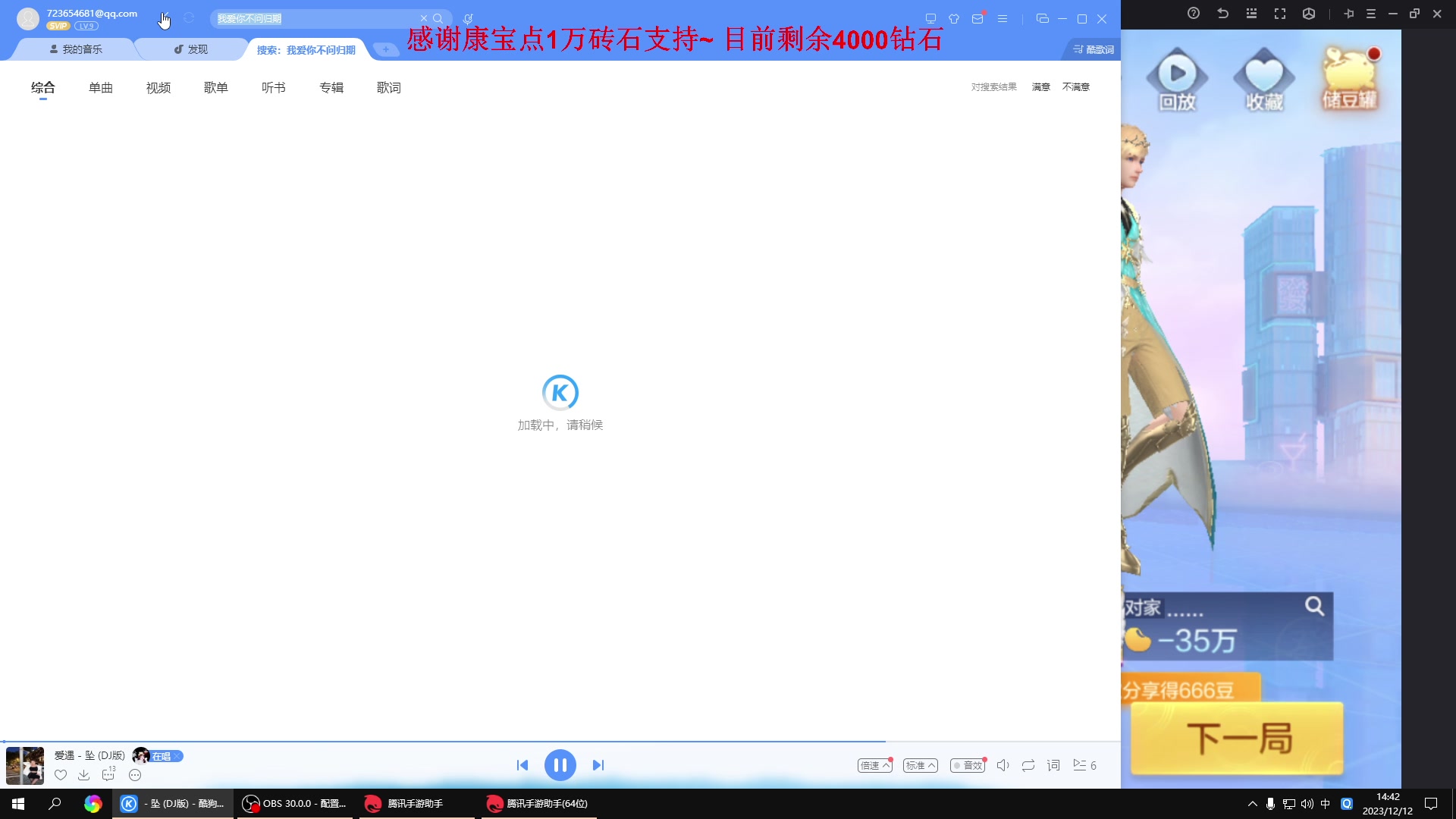This screenshot has width=1456, height=819.
Task: Click the volume speaker icon
Action: [1003, 765]
